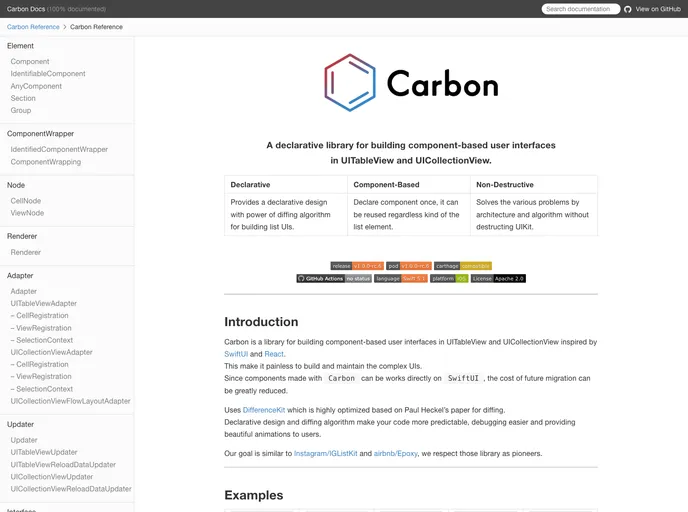Image resolution: width=688 pixels, height=512 pixels.
Task: Open the Renderer item under Renderer heading
Action: [x=25, y=252]
